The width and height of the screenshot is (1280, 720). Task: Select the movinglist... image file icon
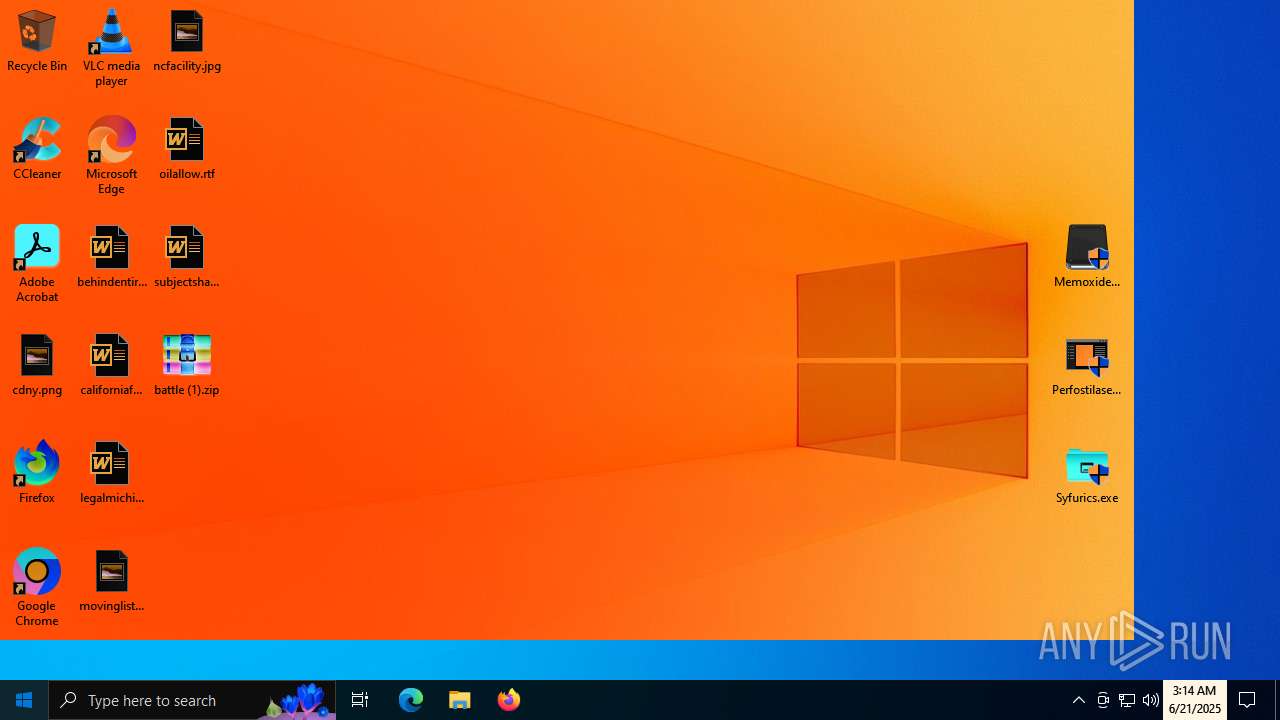pyautogui.click(x=111, y=582)
